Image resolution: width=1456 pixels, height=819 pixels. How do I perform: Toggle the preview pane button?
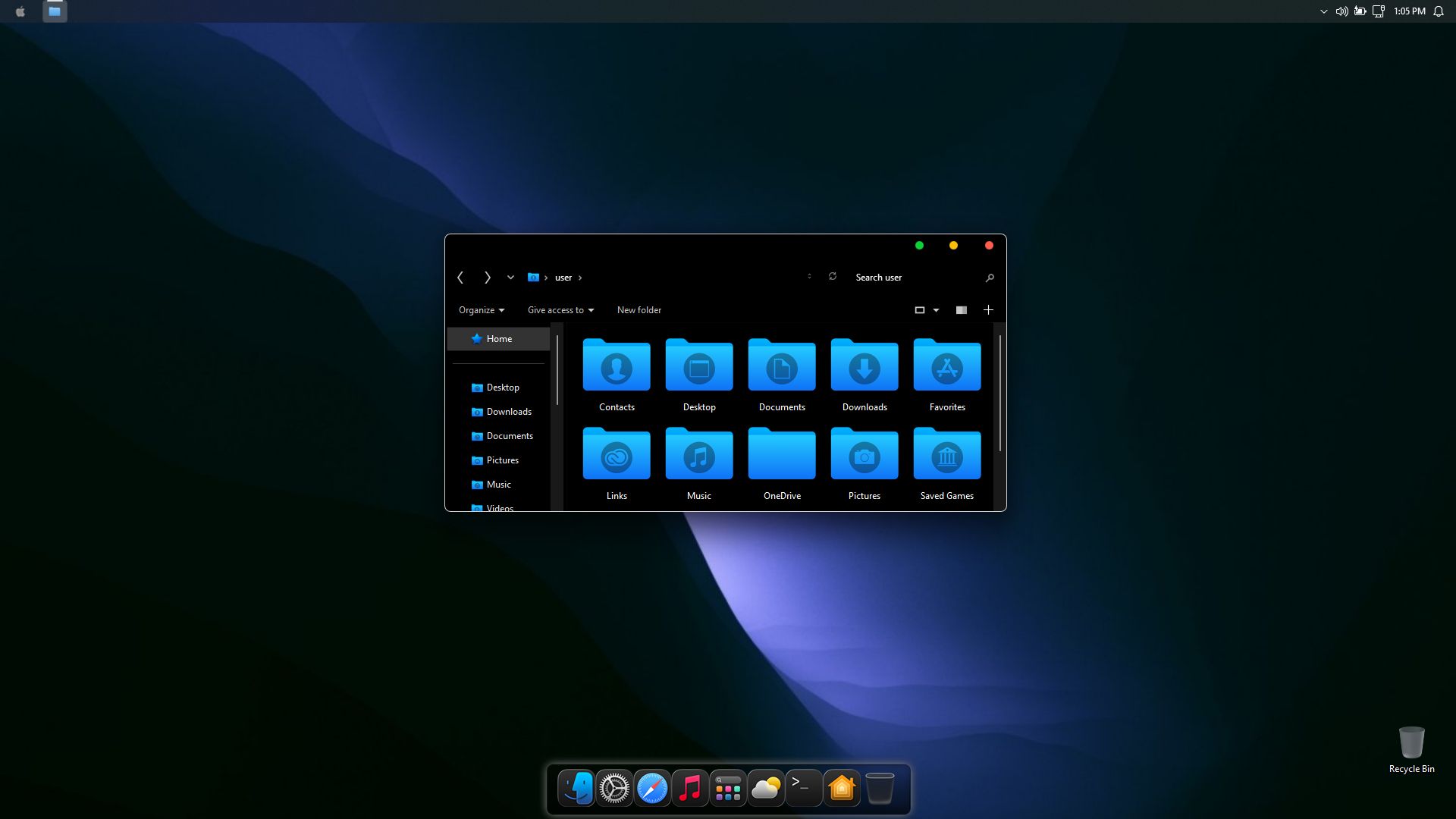(x=961, y=310)
